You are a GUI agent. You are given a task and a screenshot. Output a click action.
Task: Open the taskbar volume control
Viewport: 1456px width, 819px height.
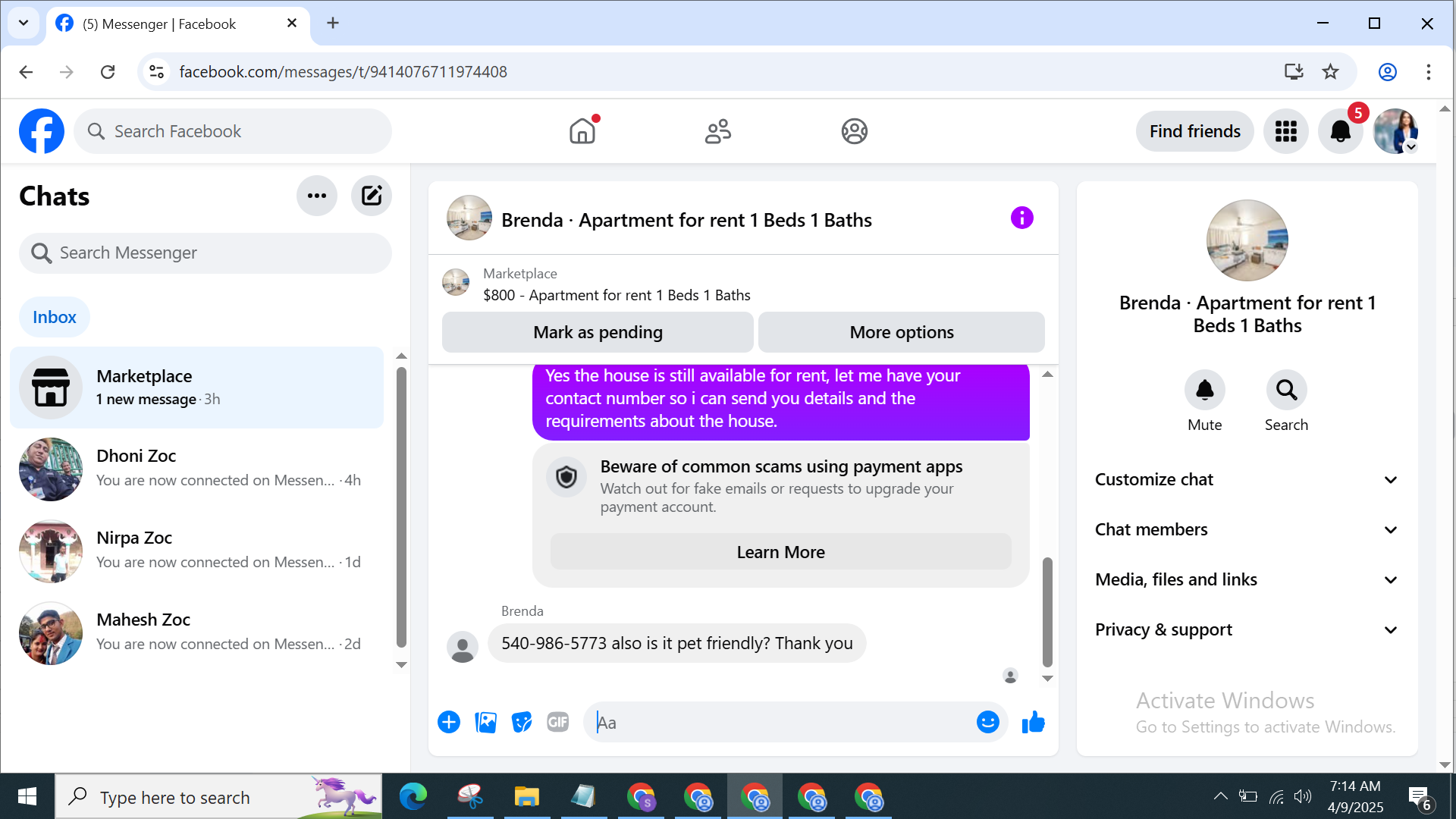[1303, 796]
